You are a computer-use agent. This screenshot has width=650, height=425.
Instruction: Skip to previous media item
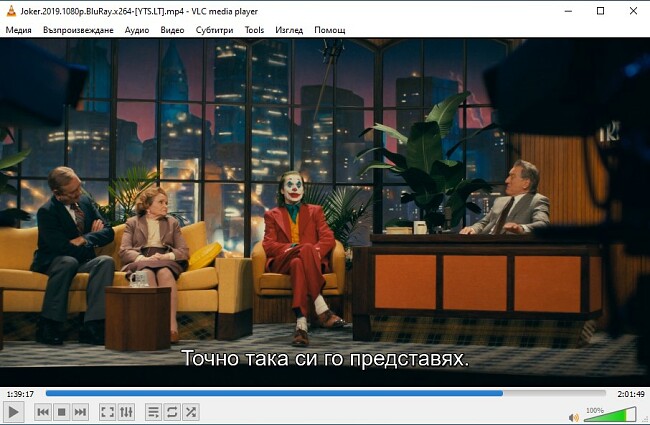43,412
